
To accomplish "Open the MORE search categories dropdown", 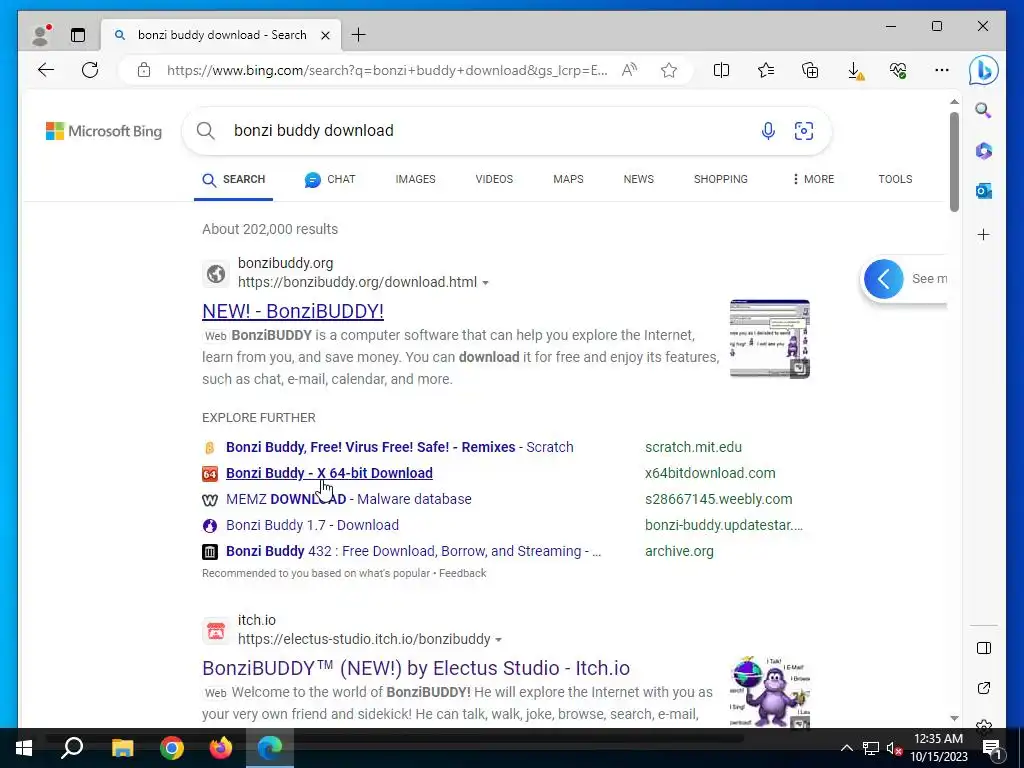I will (812, 179).
